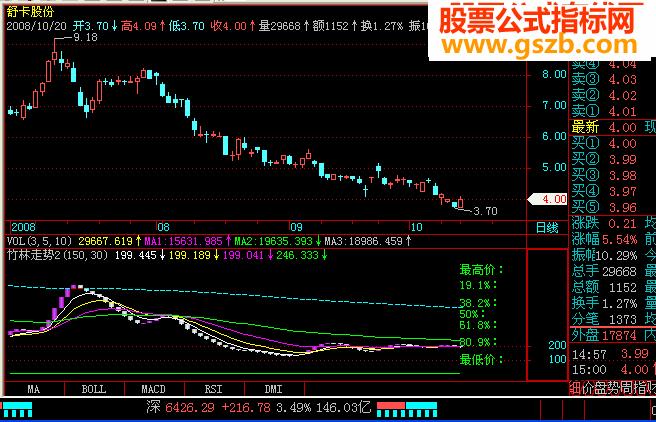Click the cyan gauge bar at status bar start
The width and height of the screenshot is (656, 422).
point(17,409)
